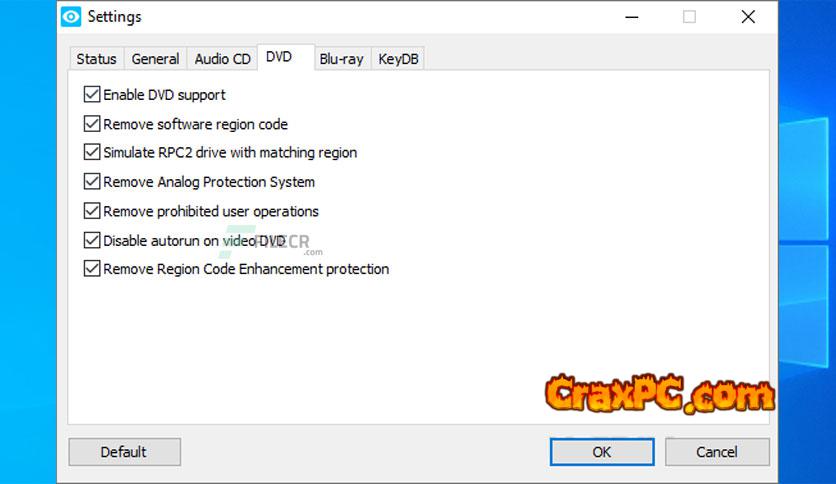Click the CraxPC.com watermark logo
This screenshot has width=836, height=484.
tap(660, 394)
